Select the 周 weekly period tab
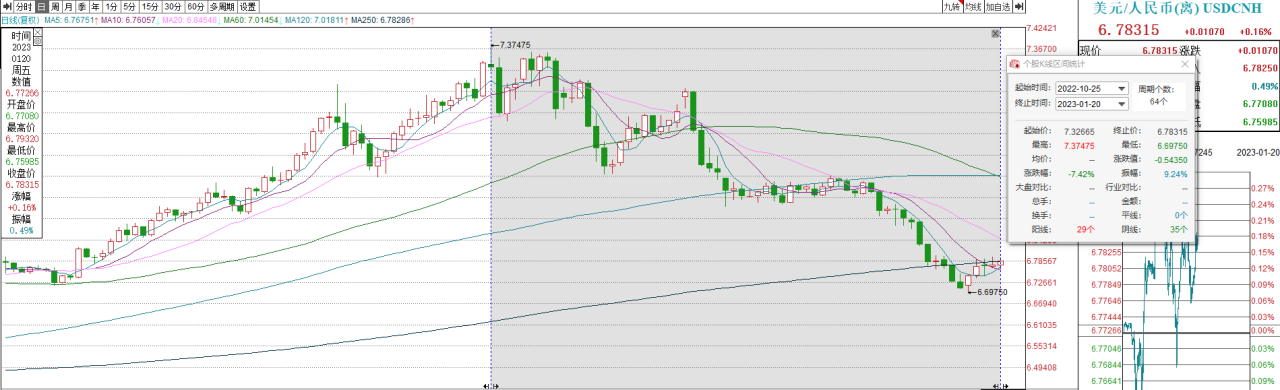This screenshot has height=390, width=1280. click(55, 7)
